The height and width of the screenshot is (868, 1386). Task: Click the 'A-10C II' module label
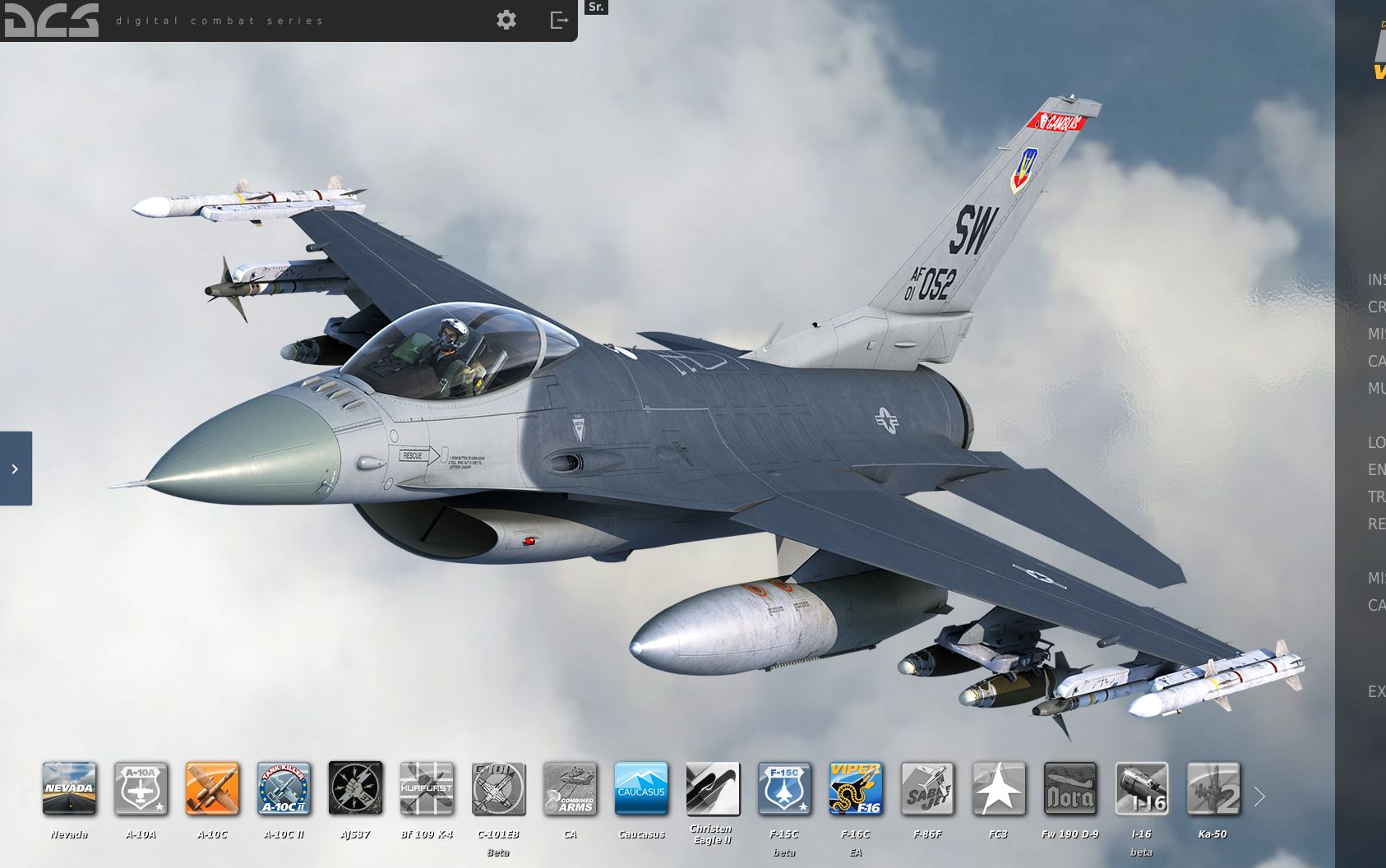point(284,834)
